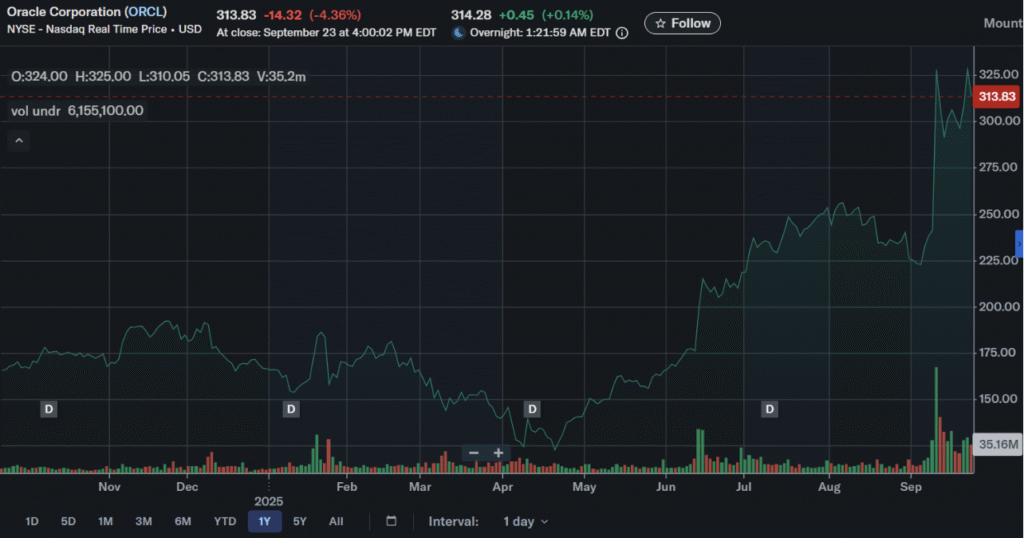Click the red 313.83 price label
Viewport: 1024px width, 538px height.
[997, 97]
